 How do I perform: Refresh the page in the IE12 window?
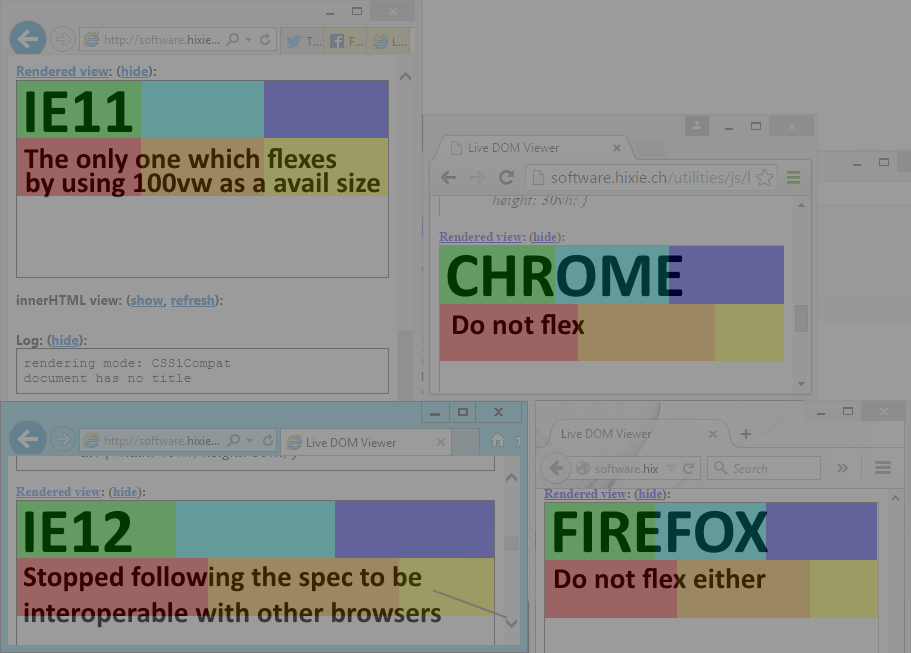coord(268,440)
